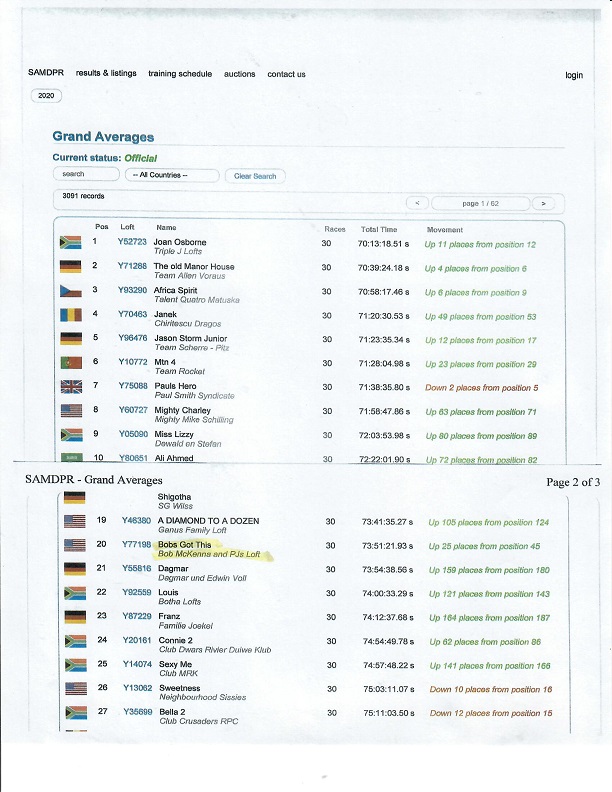
Task: Open the results & listings menu
Action: point(106,74)
